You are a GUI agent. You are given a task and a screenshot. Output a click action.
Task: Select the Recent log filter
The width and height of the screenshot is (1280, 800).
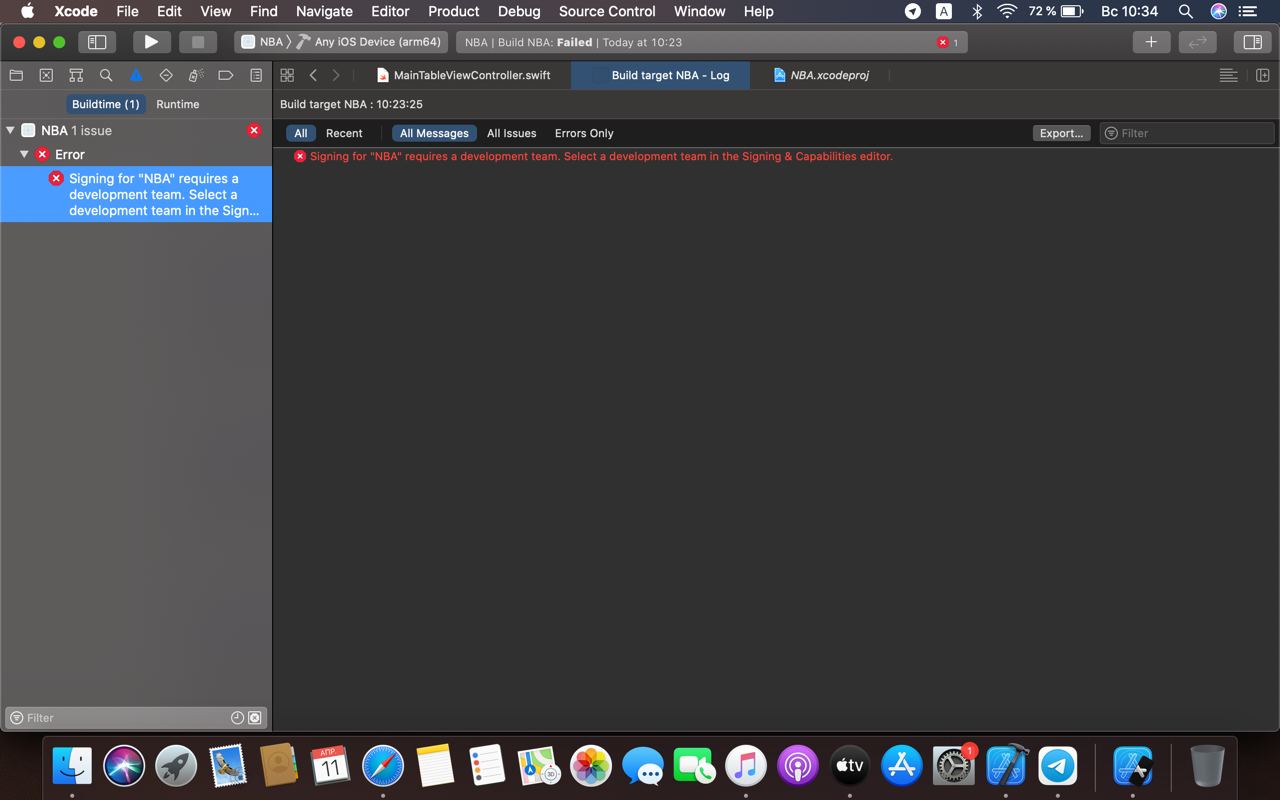[x=344, y=133]
